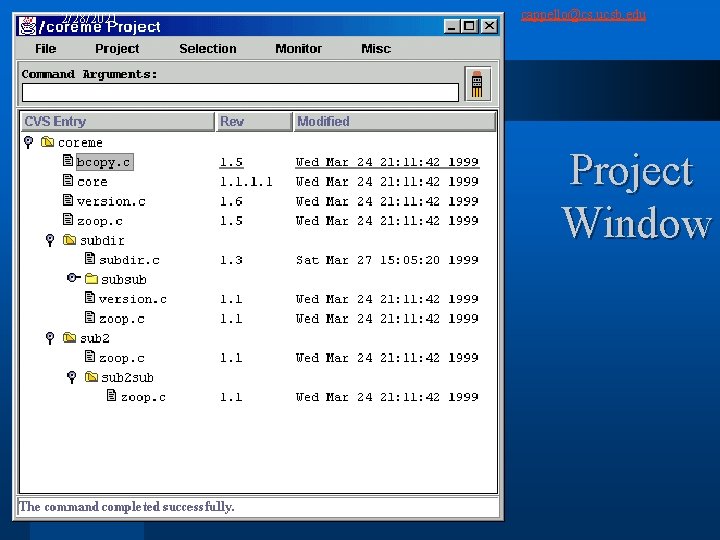
Task: Click the subsub folder icon
Action: 91,279
